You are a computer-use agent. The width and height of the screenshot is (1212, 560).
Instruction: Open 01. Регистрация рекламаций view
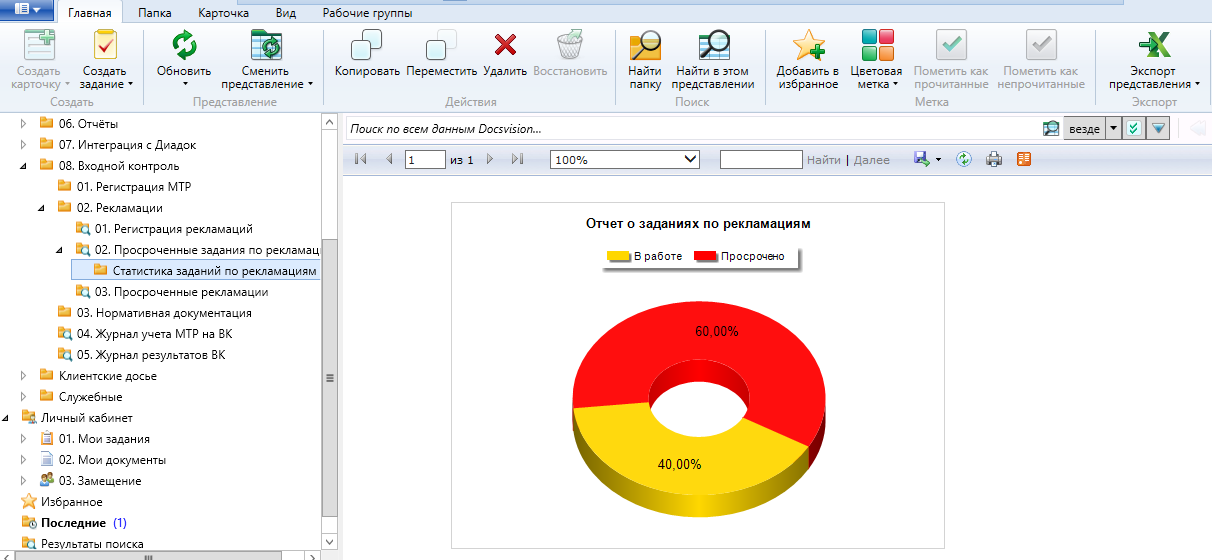tap(174, 229)
